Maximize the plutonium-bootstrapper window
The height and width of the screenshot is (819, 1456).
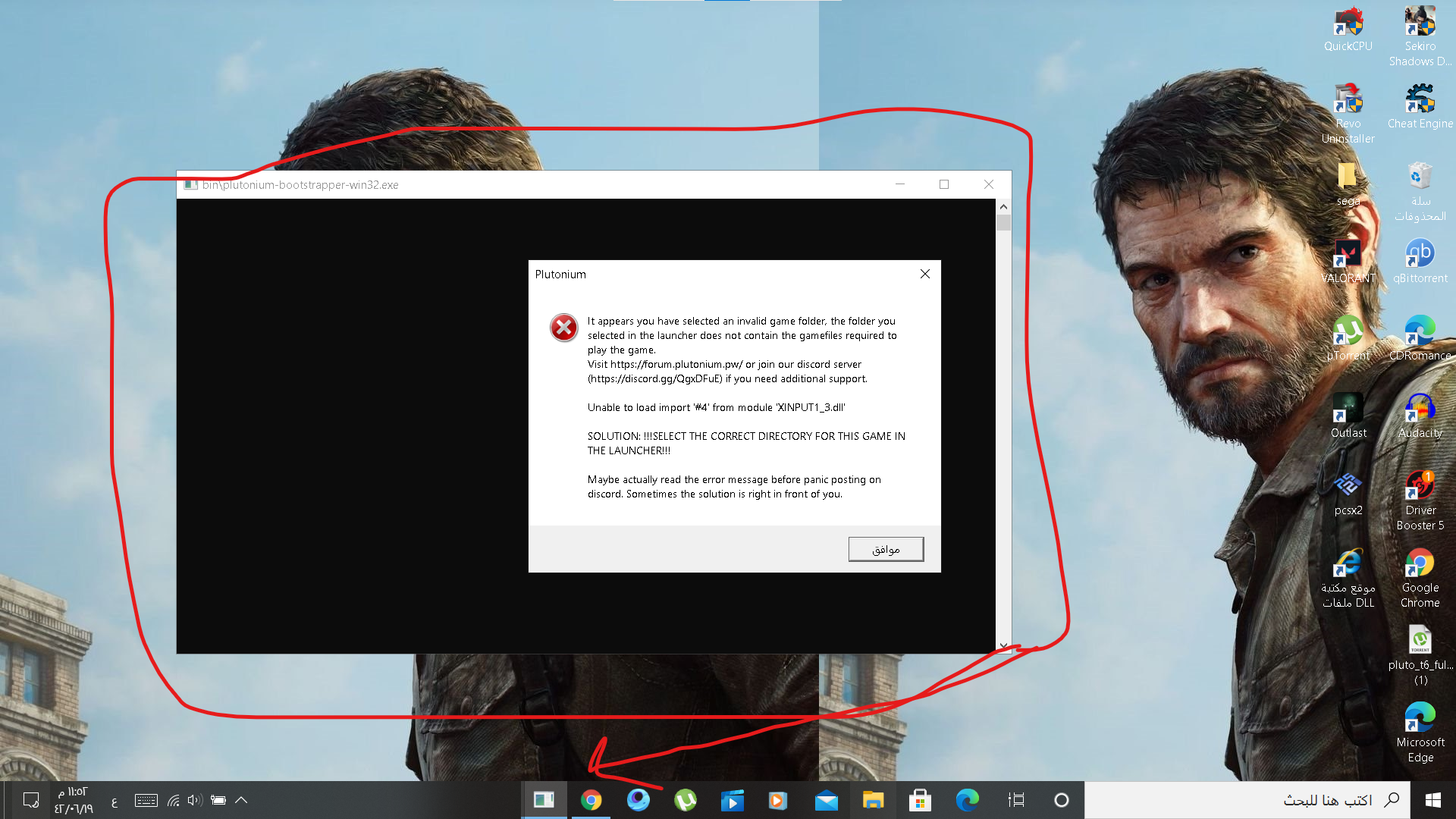tap(944, 184)
